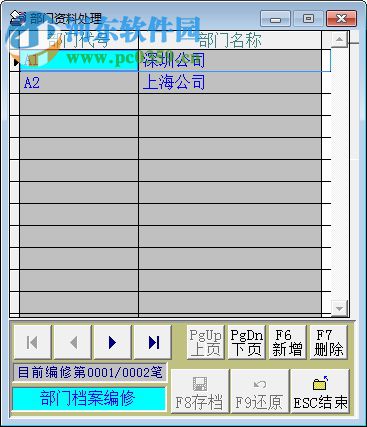Select the 上海公司 department name cell
The width and height of the screenshot is (367, 427).
pos(230,83)
